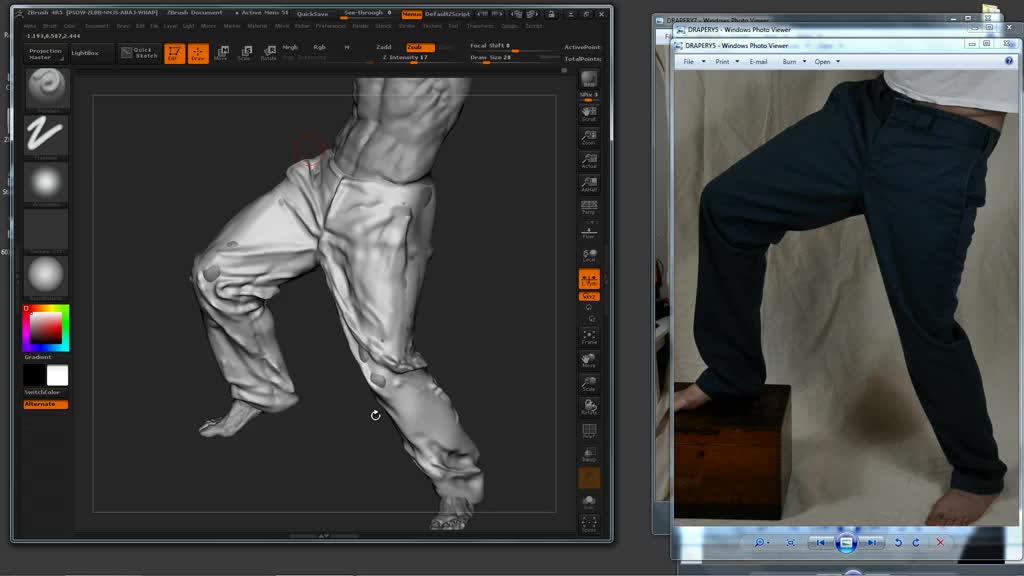The image size is (1024, 576).
Task: Select the black secondary color swatch
Action: [x=35, y=376]
